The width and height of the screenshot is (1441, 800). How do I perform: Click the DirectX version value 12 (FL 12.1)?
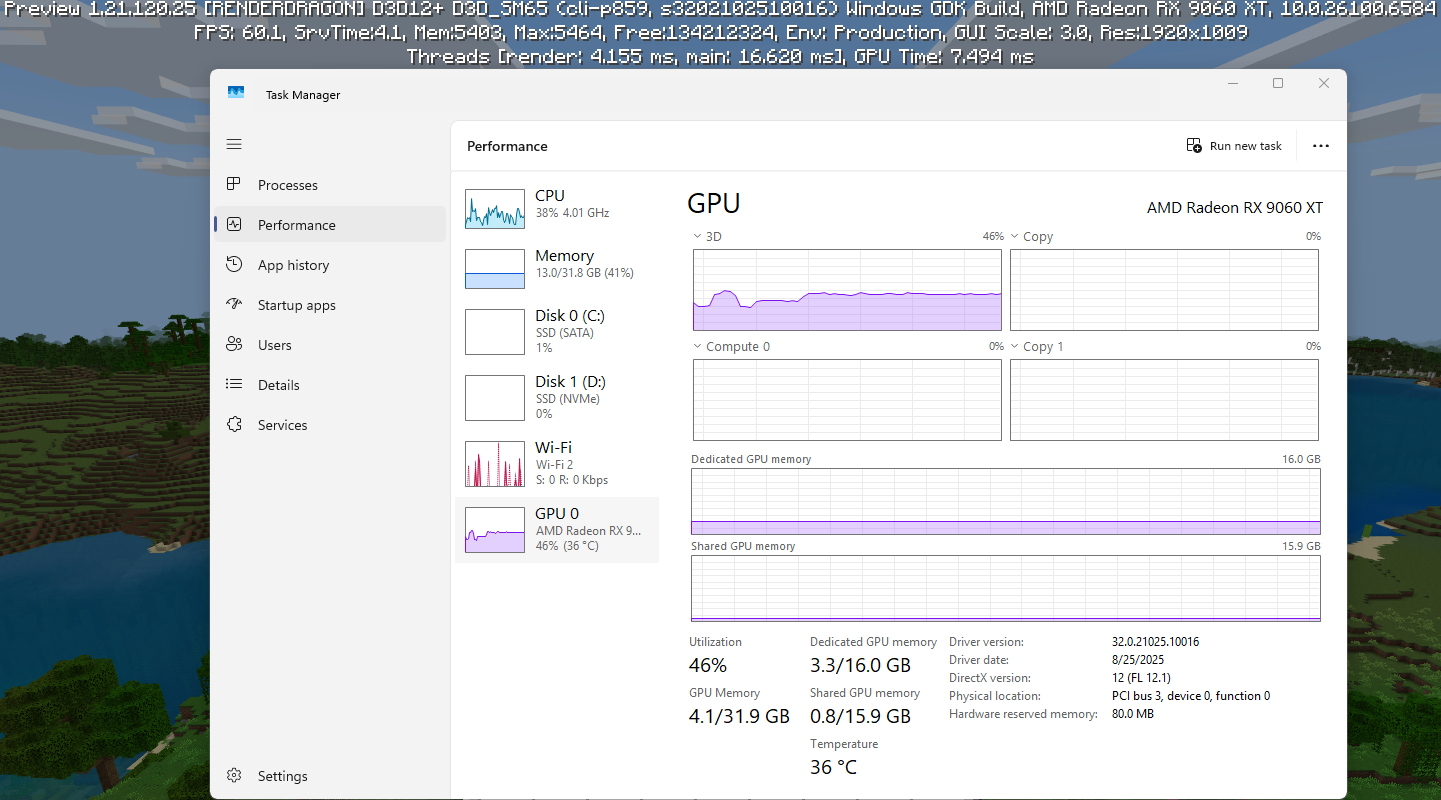[x=1141, y=678]
